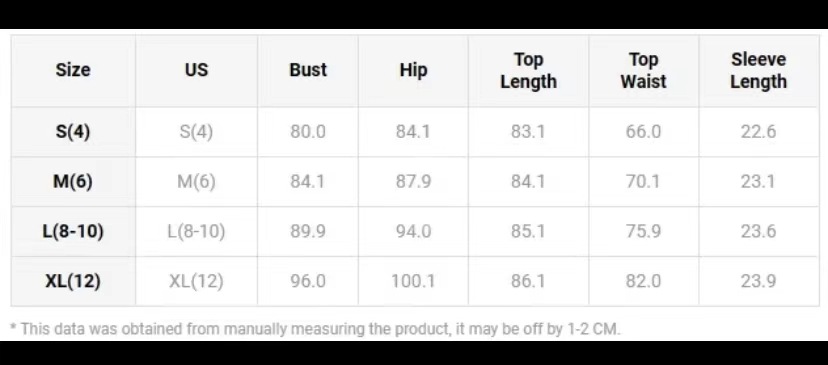
Task: Select the US column header
Action: [196, 70]
